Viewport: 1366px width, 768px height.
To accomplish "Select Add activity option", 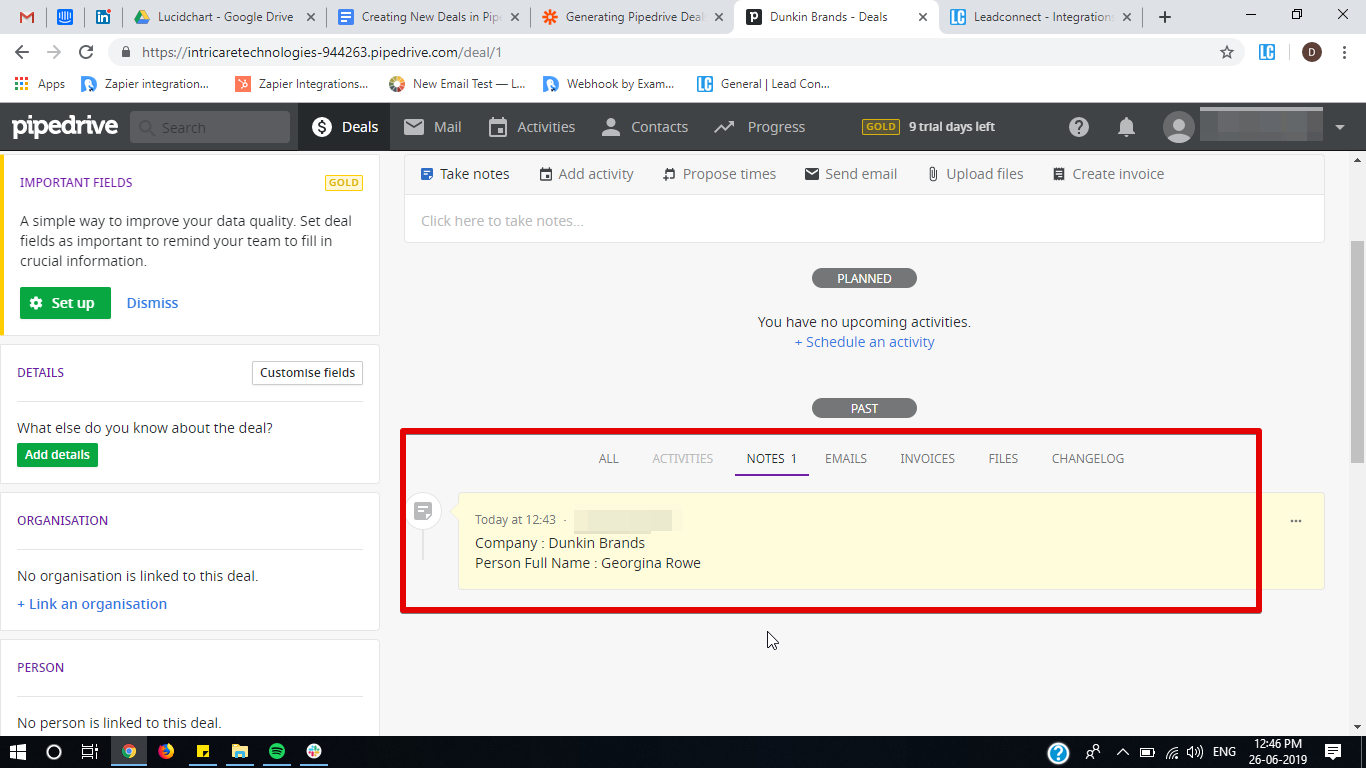I will click(x=586, y=174).
